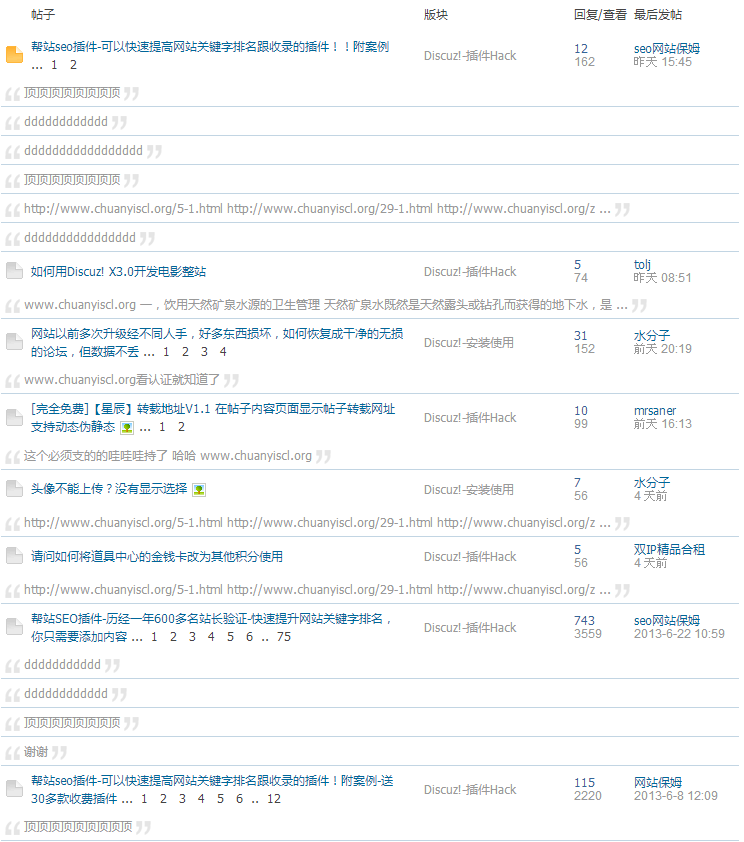Viewport: 744px width, 842px height.
Task: Click column header 帖子
Action: (43, 14)
